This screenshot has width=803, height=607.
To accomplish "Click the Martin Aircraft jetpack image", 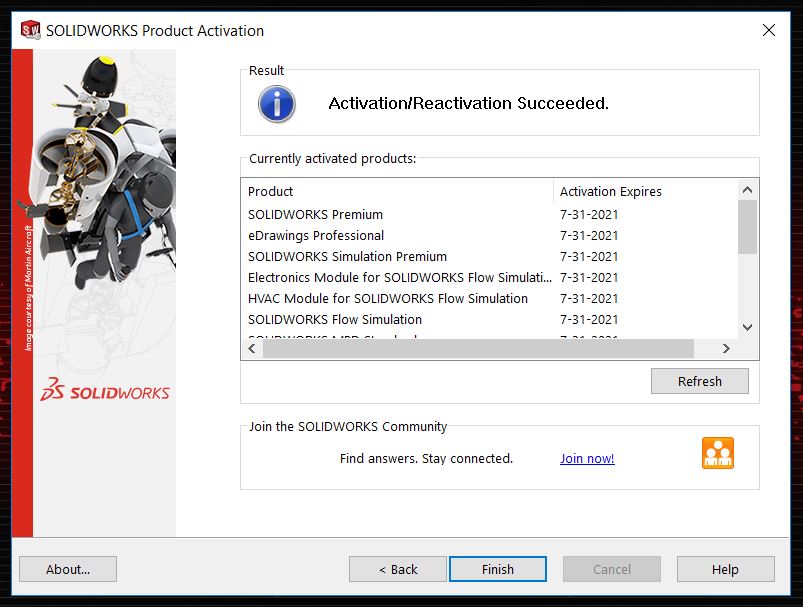I will 102,174.
